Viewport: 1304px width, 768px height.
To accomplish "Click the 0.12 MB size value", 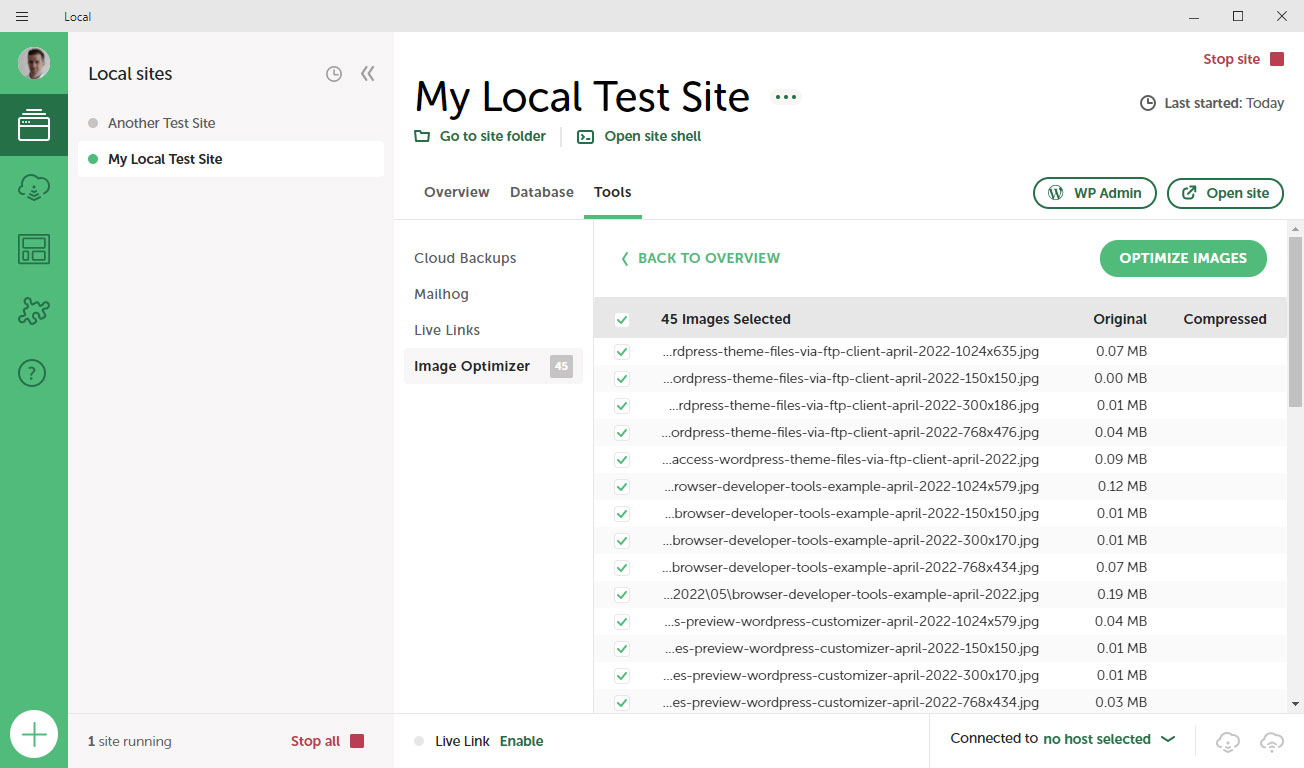I will [1121, 486].
